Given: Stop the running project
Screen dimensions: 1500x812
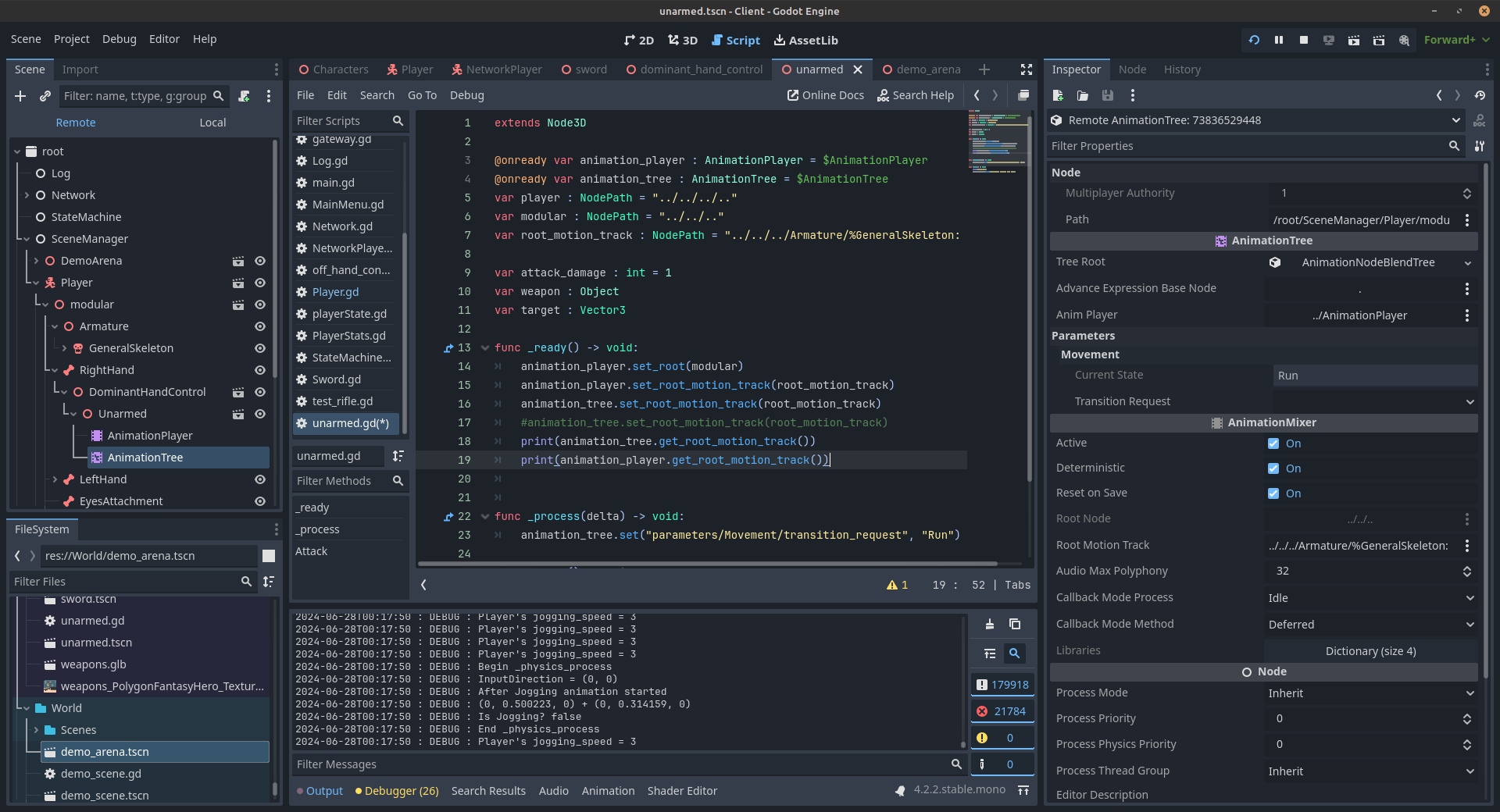Looking at the screenshot, I should click(x=1304, y=40).
